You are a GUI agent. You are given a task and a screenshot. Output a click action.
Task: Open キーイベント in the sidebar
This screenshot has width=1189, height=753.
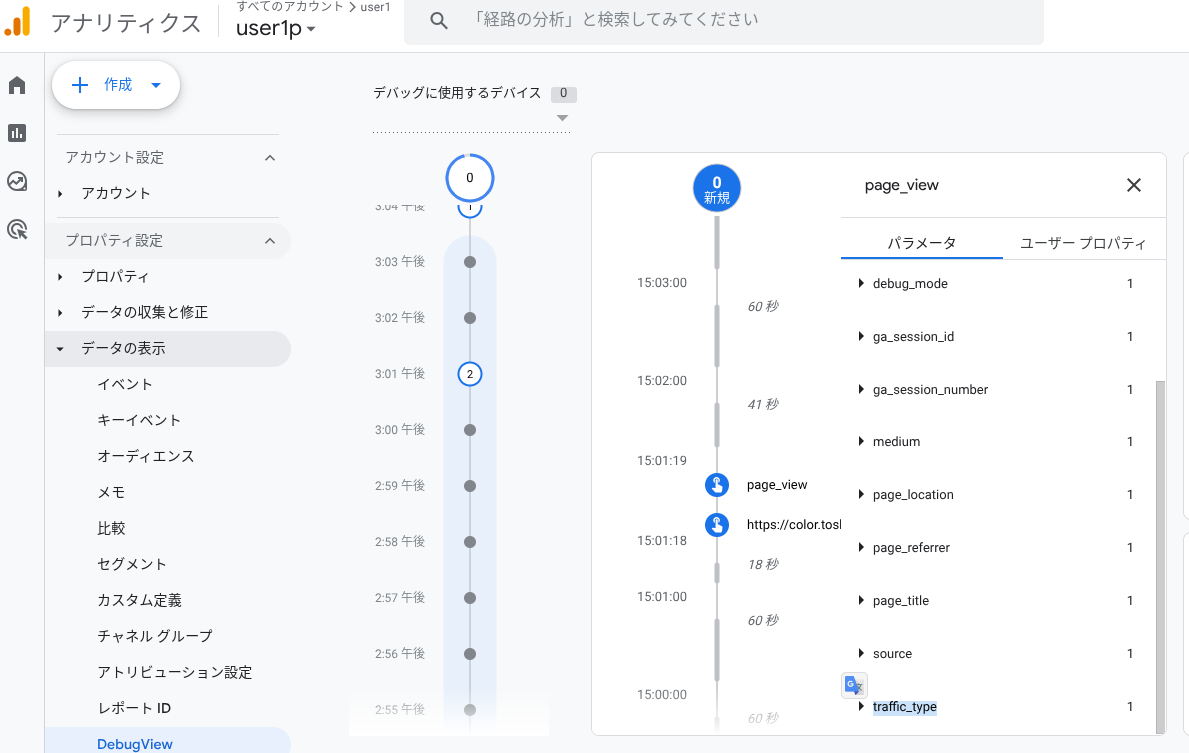click(x=139, y=420)
